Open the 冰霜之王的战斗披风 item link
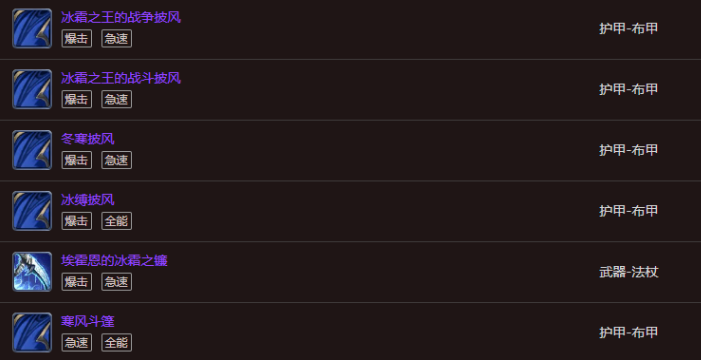Viewport: 701px width, 360px height. point(121,78)
